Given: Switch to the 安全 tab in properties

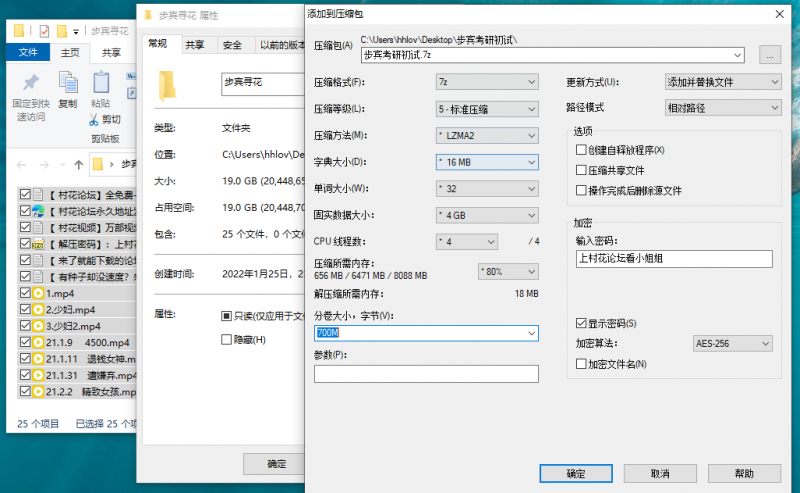Looking at the screenshot, I should pos(232,45).
